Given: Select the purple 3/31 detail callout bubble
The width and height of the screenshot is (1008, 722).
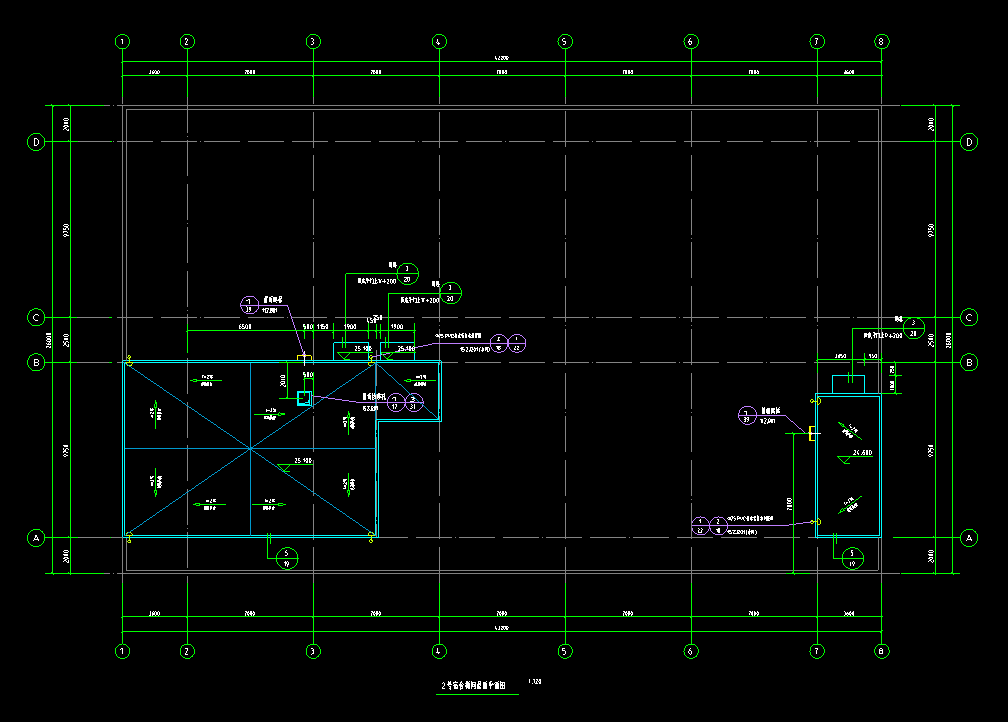Looking at the screenshot, I should [416, 403].
